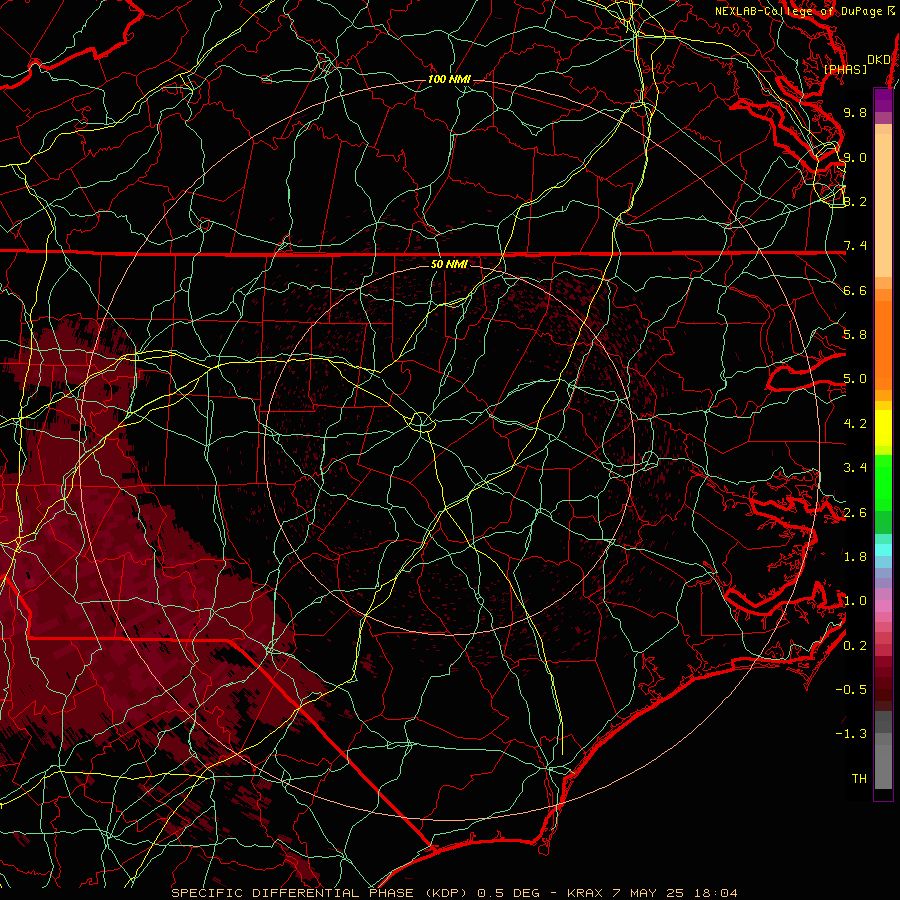
Task: Click the 7.4 legend value
Action: (855, 246)
